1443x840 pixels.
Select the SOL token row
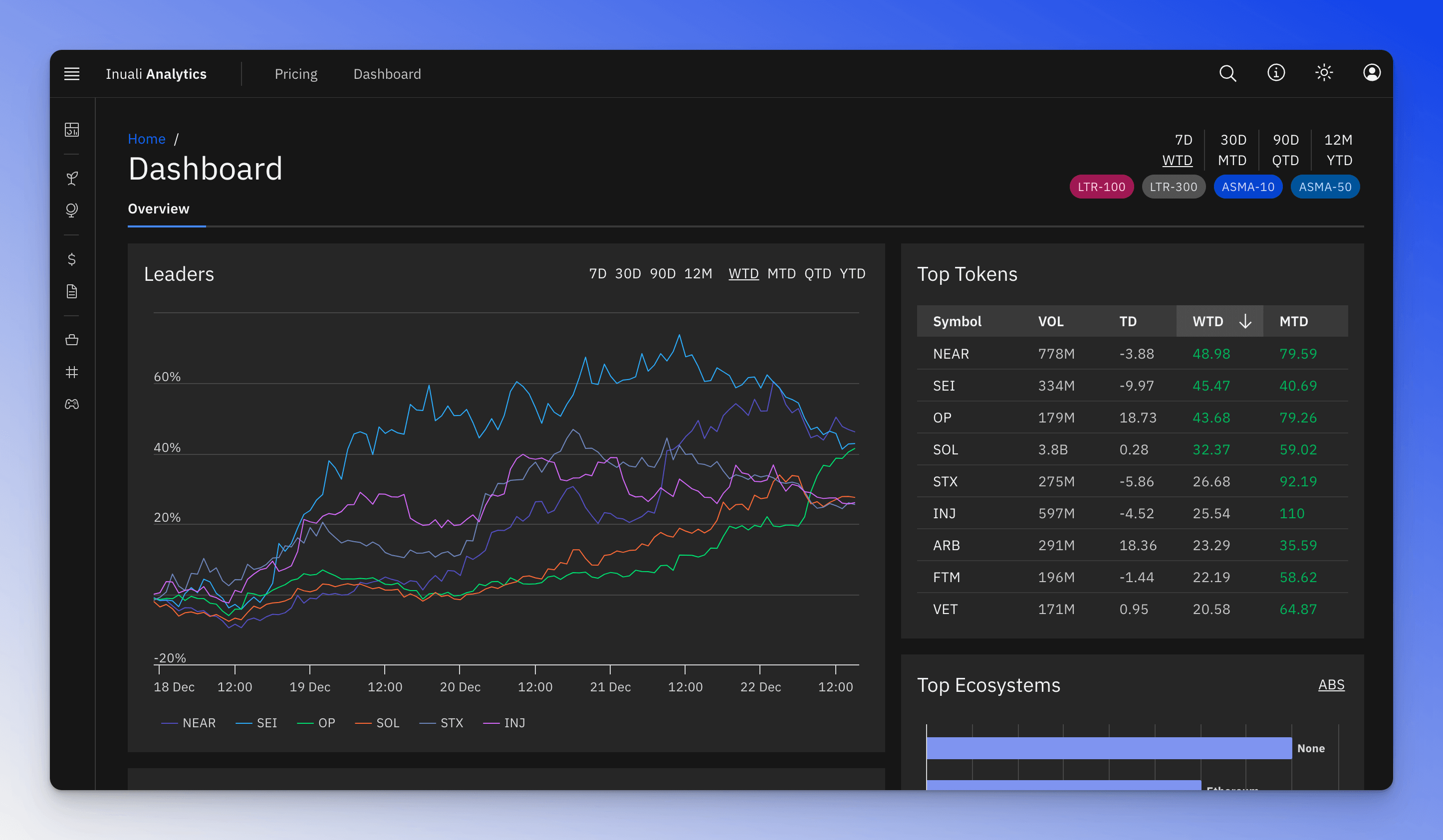click(x=1132, y=449)
